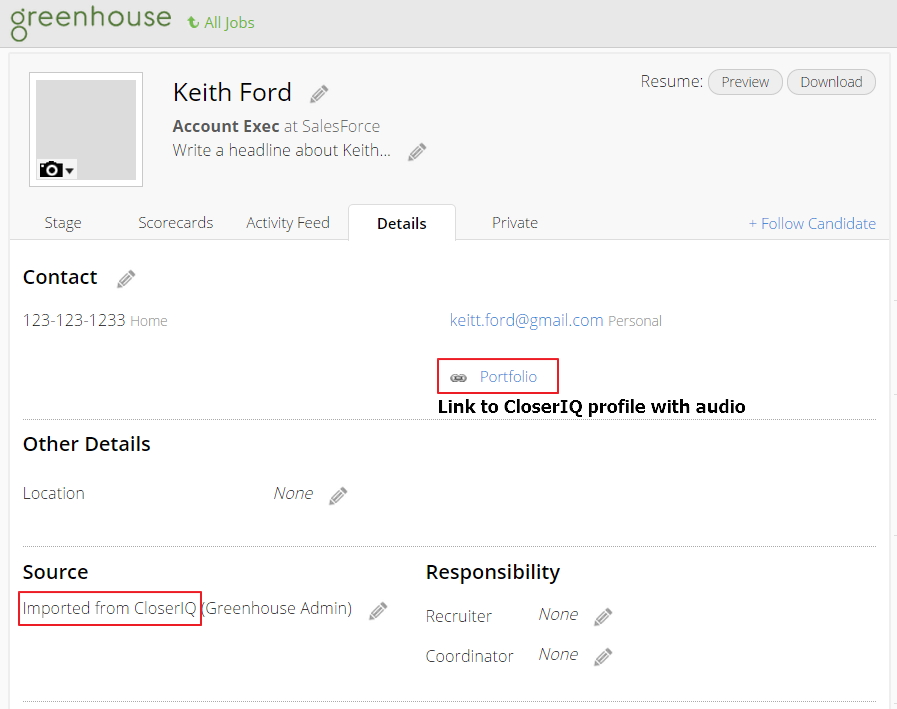This screenshot has width=897, height=709.
Task: Select the Activity Feed tab
Action: click(x=288, y=223)
